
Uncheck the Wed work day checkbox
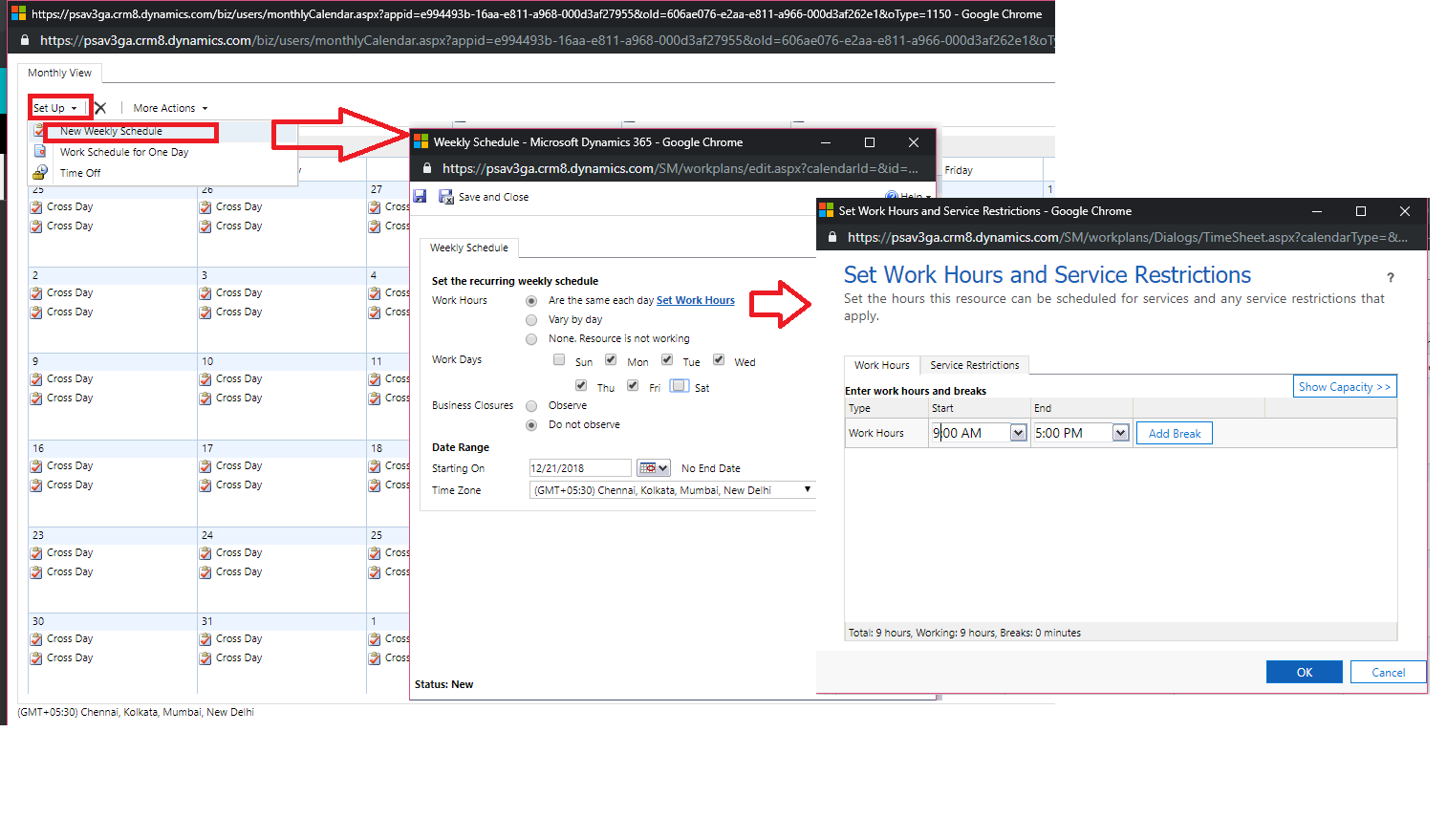[719, 360]
